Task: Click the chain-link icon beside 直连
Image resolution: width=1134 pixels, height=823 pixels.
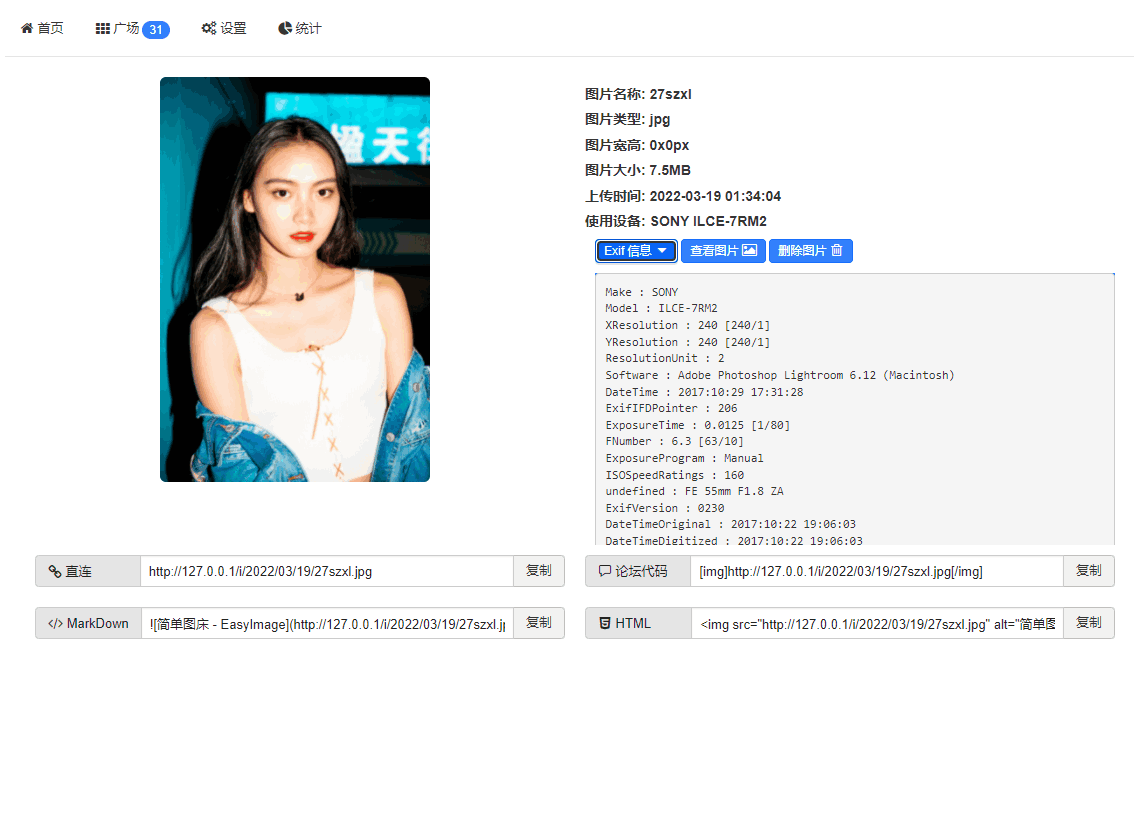Action: point(56,570)
